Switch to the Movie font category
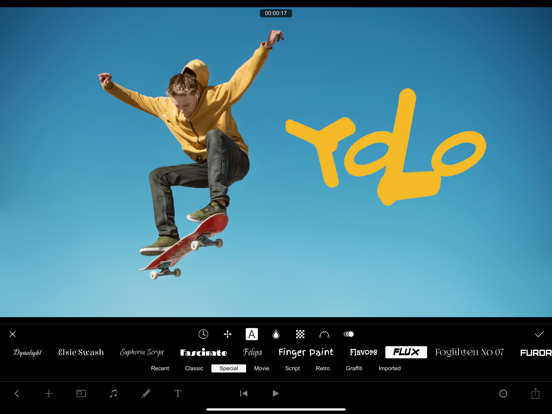 point(261,368)
